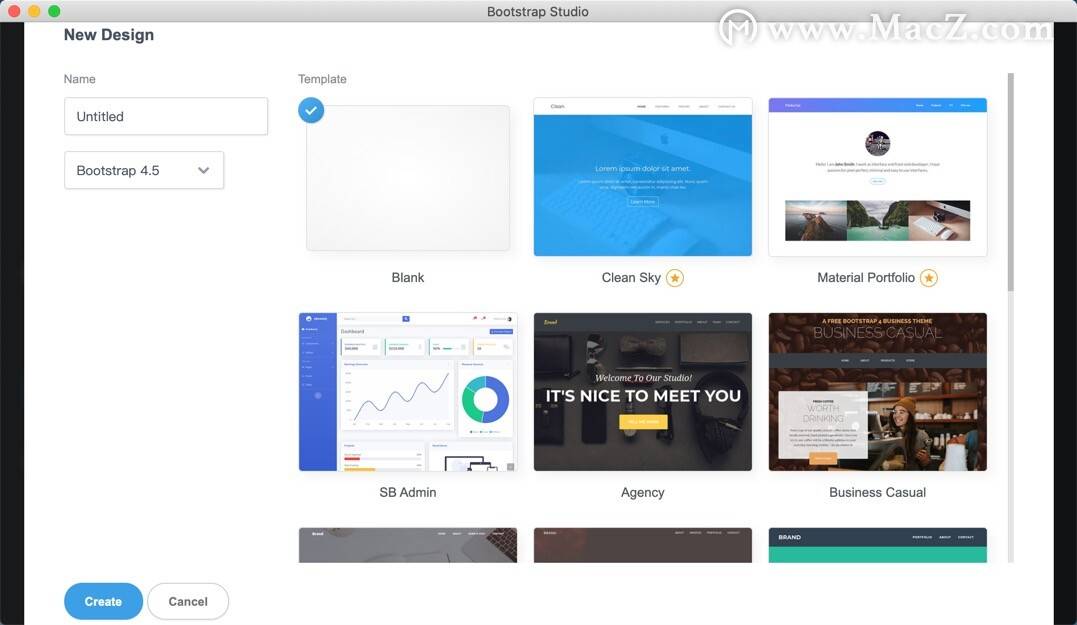Click the Clean Sky label text
The image size is (1077, 625).
coord(631,277)
